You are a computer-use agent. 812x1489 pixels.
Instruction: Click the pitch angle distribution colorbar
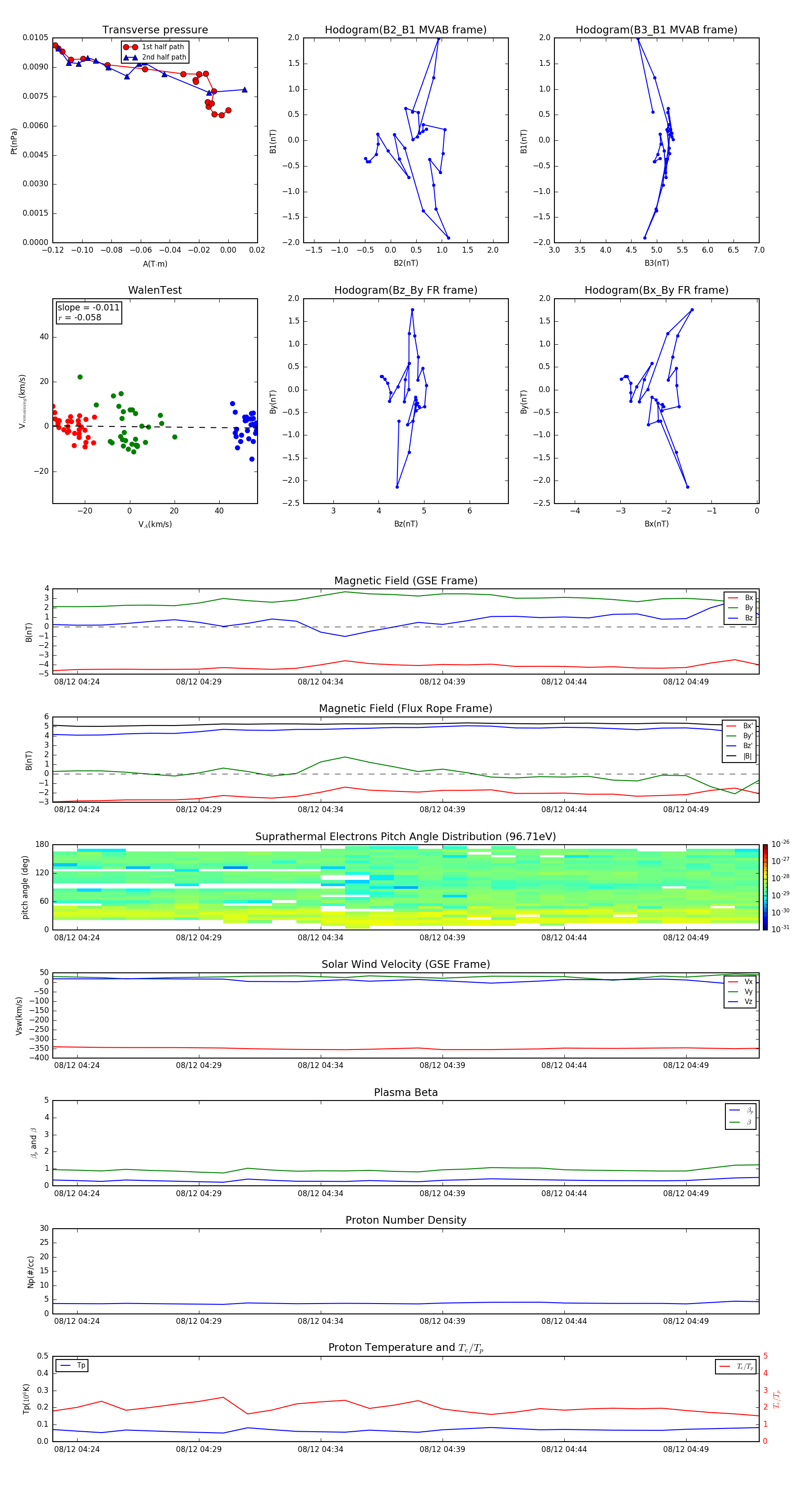(x=765, y=887)
